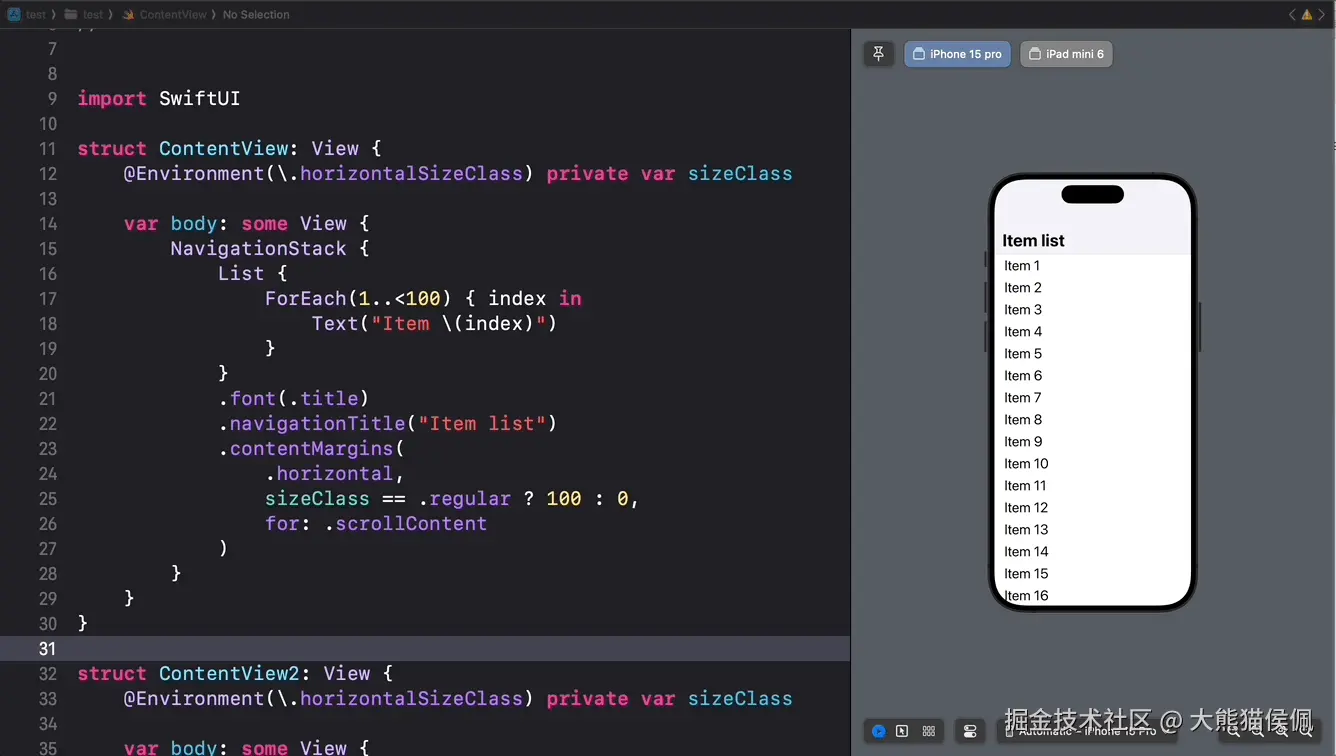
Task: Click SwiftUI on the import line
Action: (200, 99)
